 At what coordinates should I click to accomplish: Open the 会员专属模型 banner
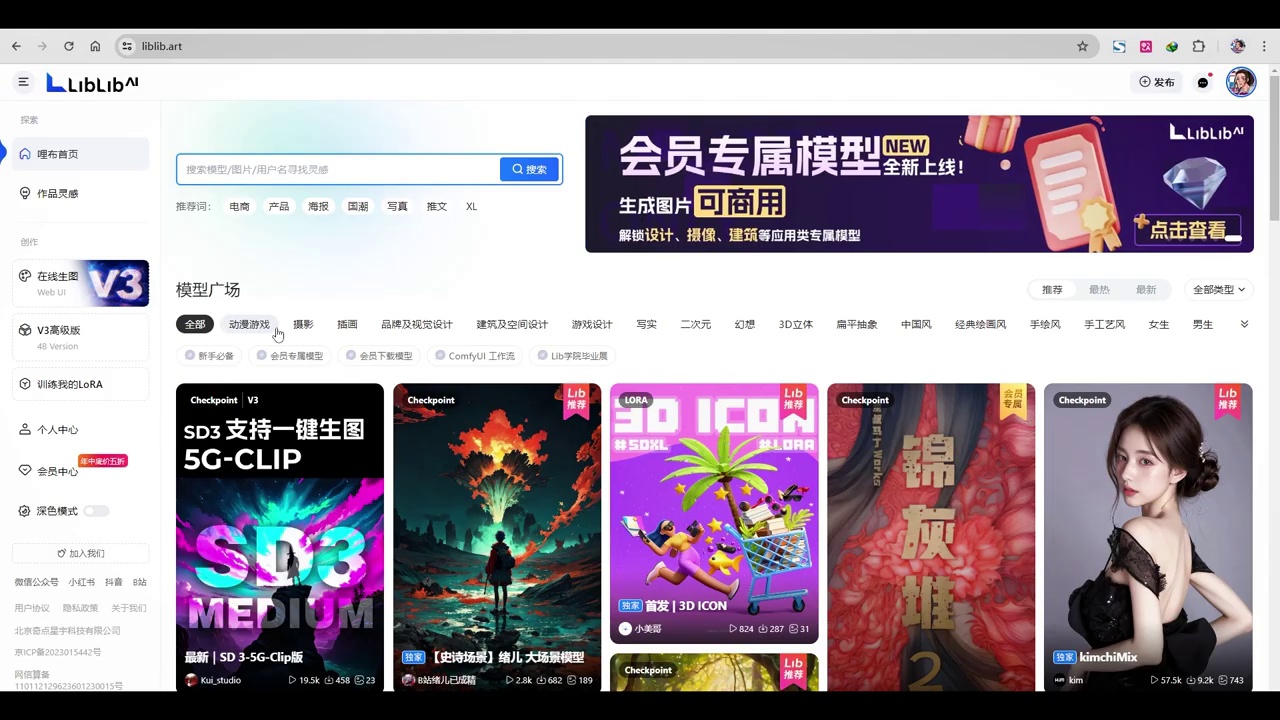919,184
